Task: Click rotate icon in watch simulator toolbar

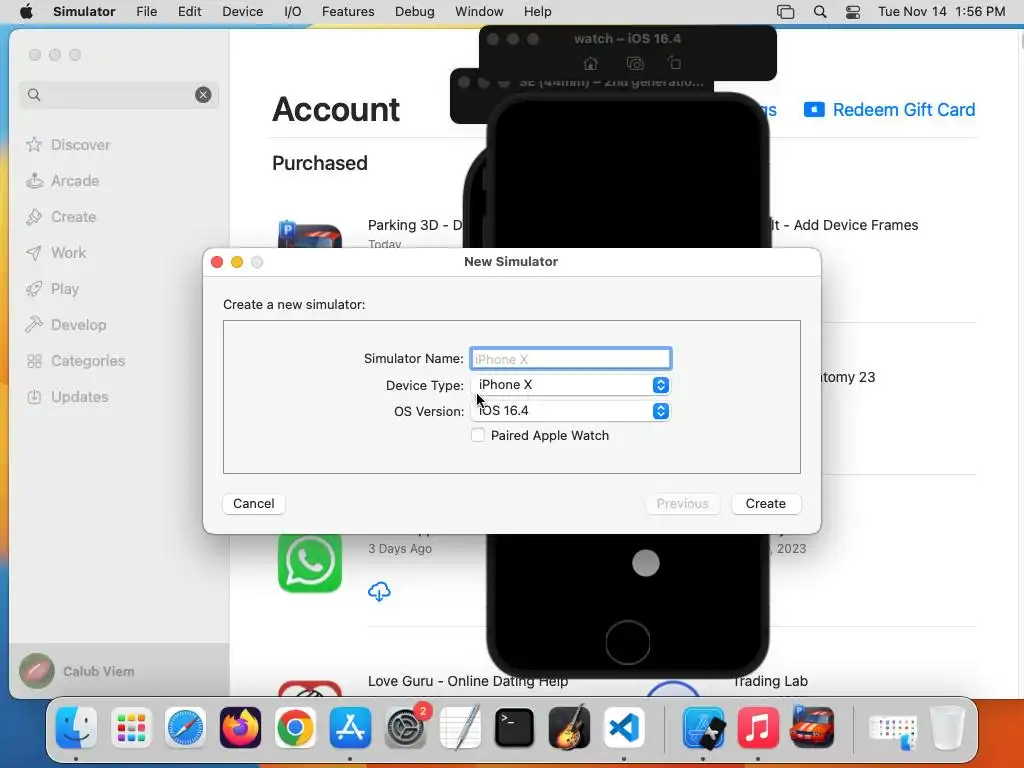Action: [675, 63]
